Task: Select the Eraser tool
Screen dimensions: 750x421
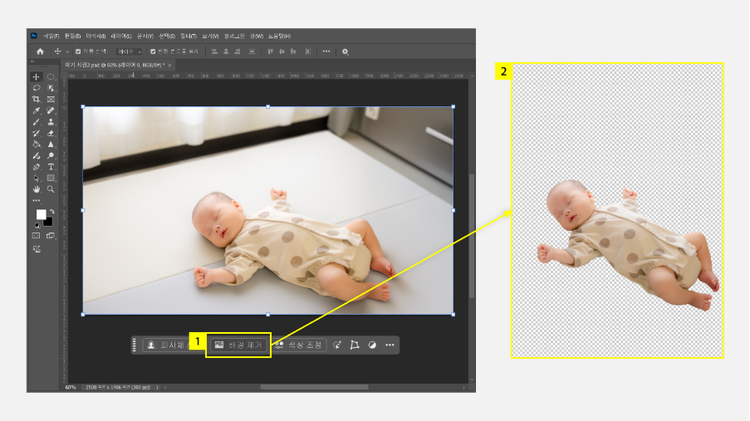Action: [x=51, y=133]
